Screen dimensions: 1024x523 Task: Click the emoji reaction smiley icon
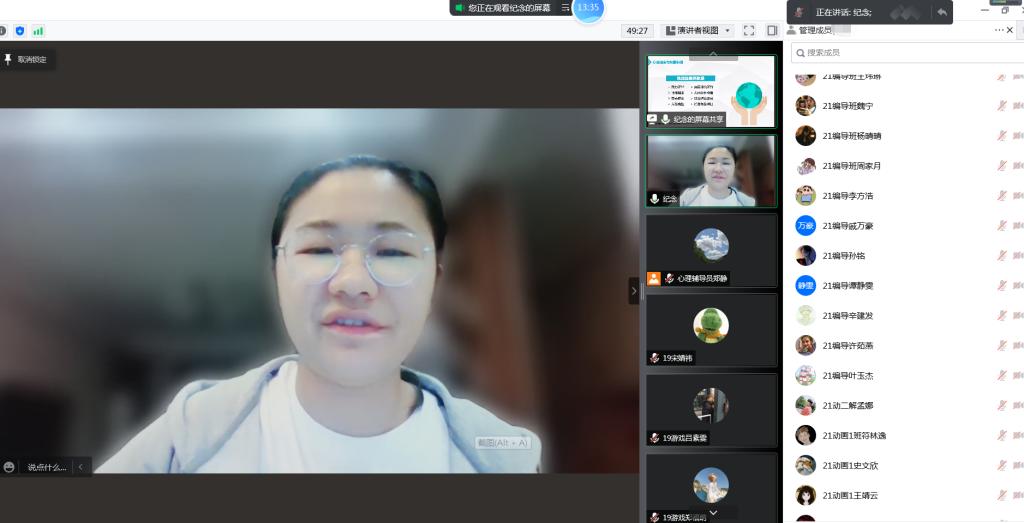point(10,467)
